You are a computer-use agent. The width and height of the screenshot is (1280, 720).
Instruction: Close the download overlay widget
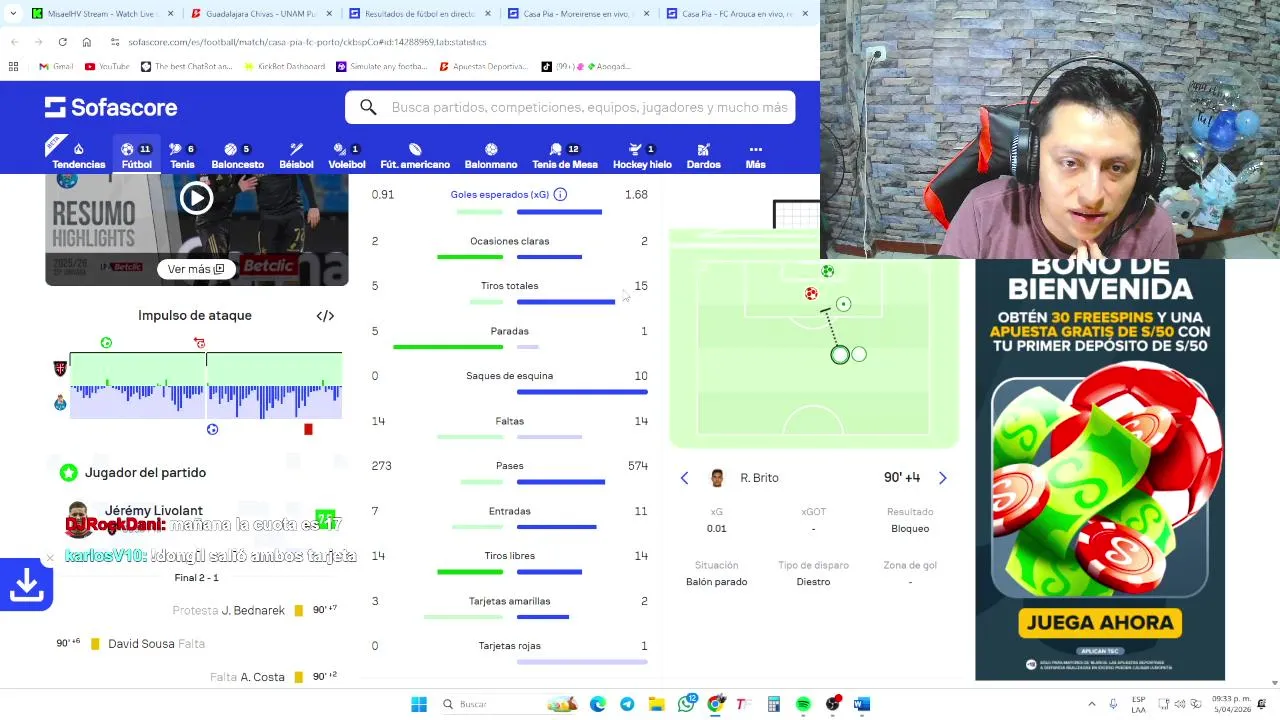coord(49,558)
